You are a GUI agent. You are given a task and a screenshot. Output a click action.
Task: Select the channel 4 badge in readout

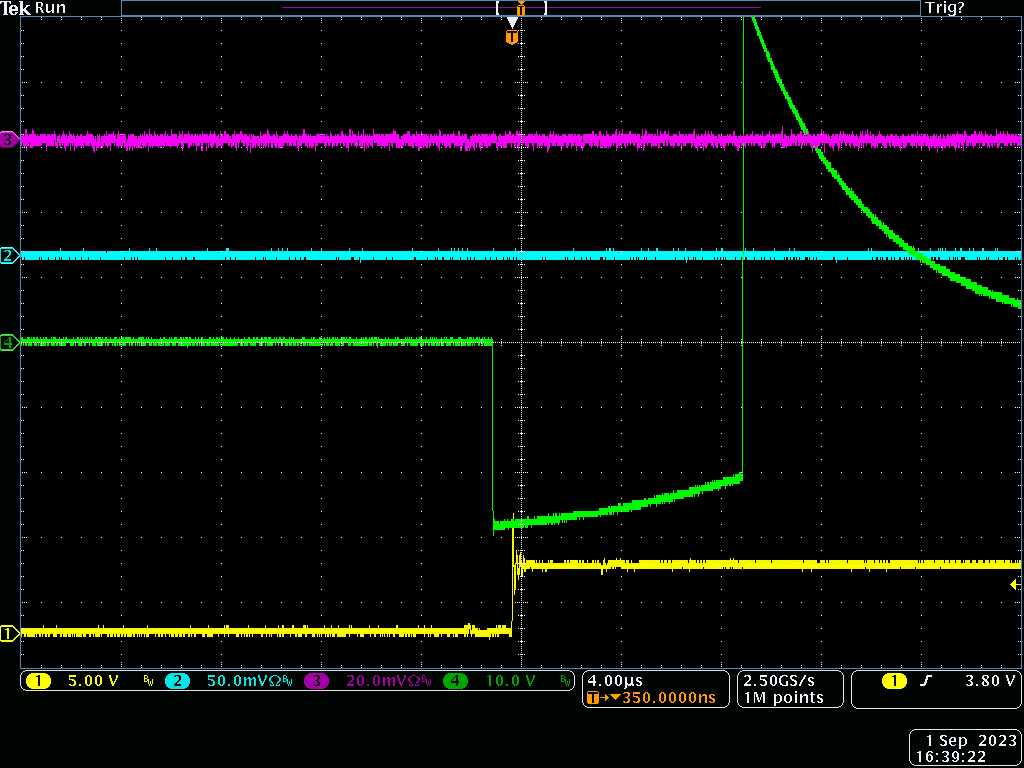(456, 681)
